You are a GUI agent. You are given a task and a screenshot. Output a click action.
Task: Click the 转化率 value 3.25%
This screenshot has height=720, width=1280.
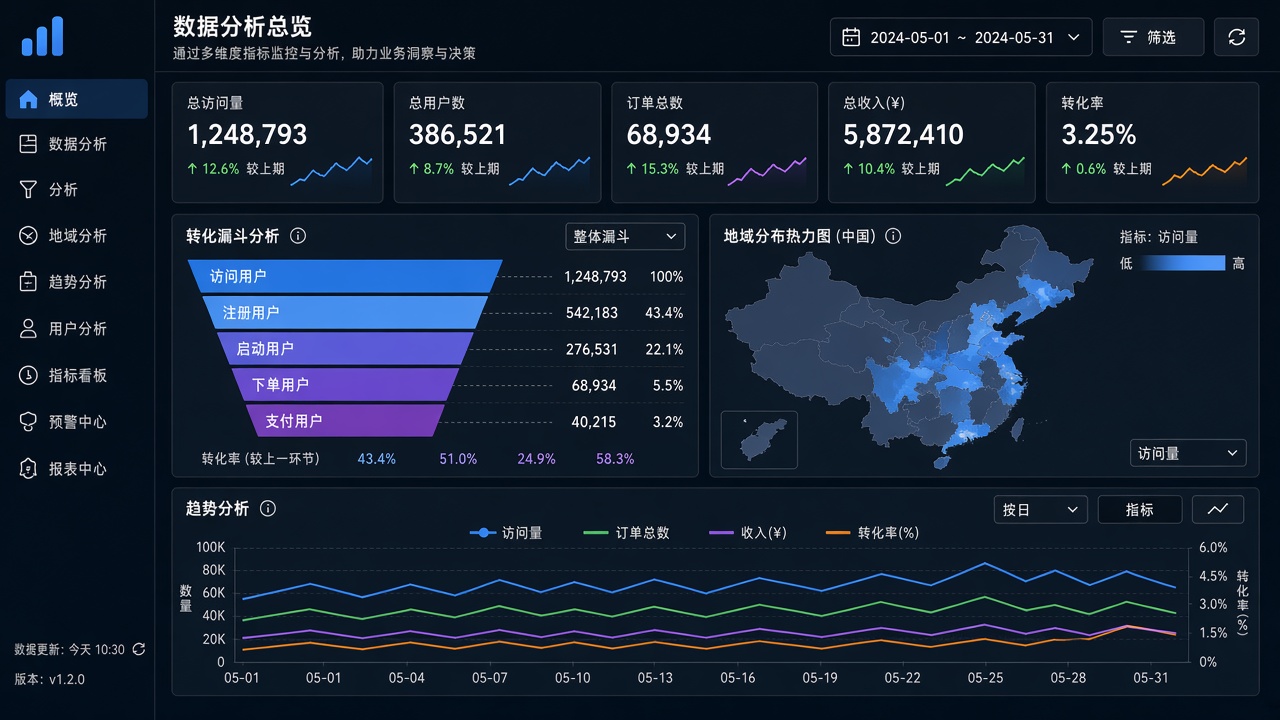tap(1099, 134)
